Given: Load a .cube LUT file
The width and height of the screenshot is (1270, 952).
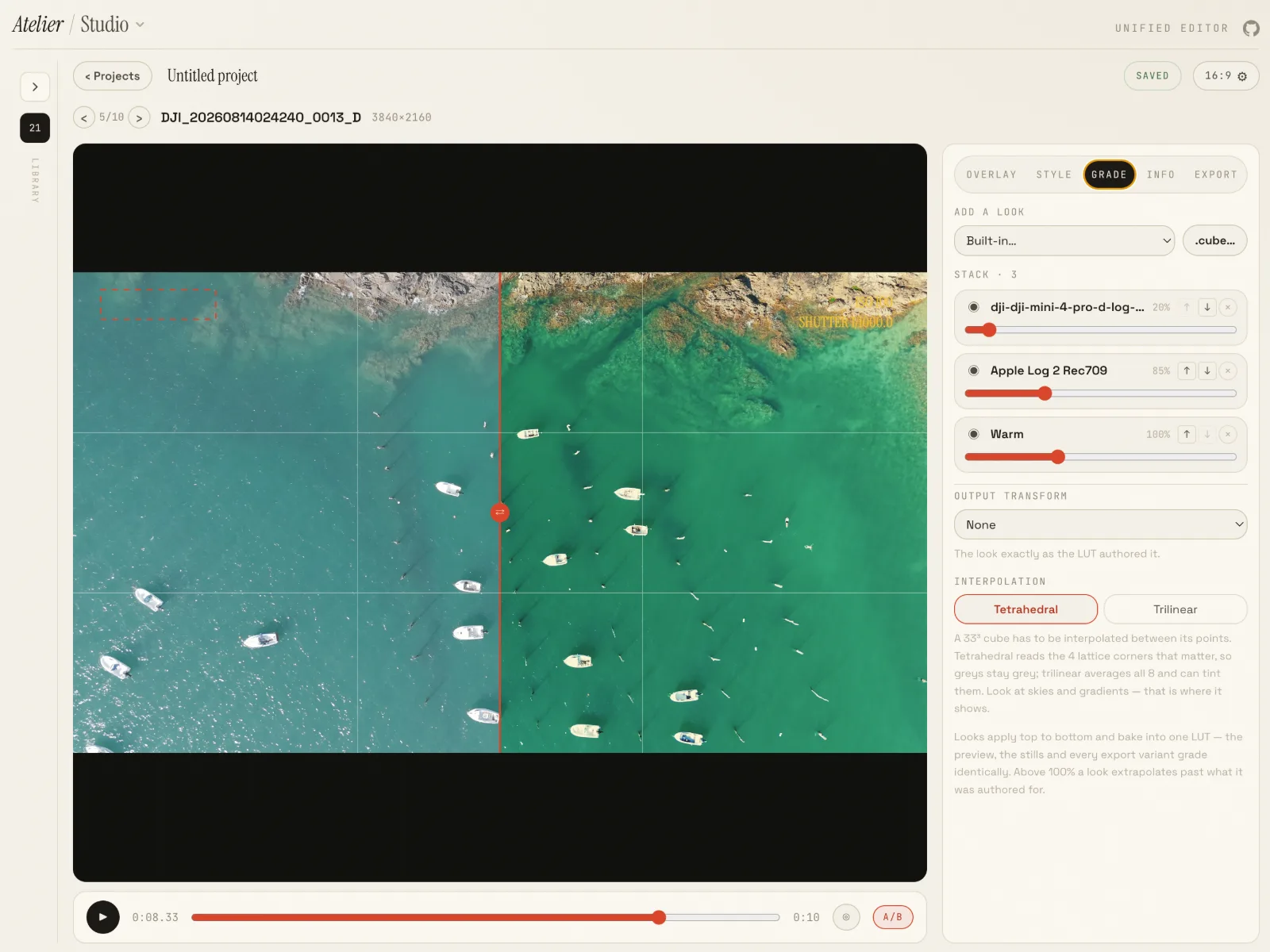Looking at the screenshot, I should 1215,240.
